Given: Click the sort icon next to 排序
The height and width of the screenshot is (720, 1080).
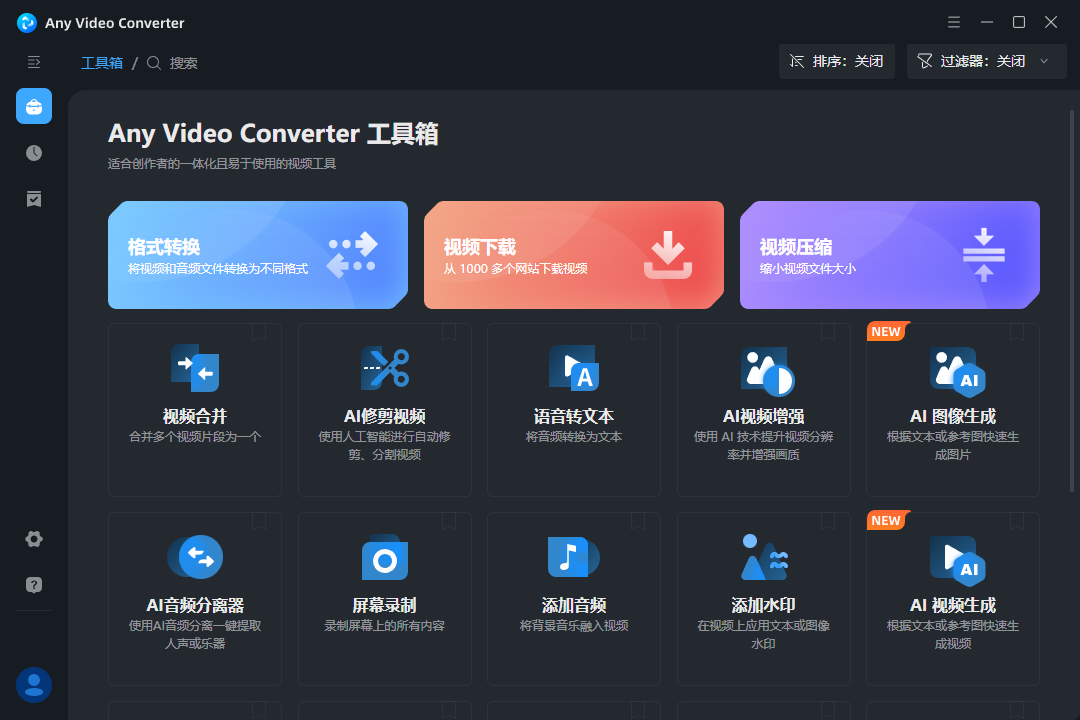Looking at the screenshot, I should [x=797, y=61].
